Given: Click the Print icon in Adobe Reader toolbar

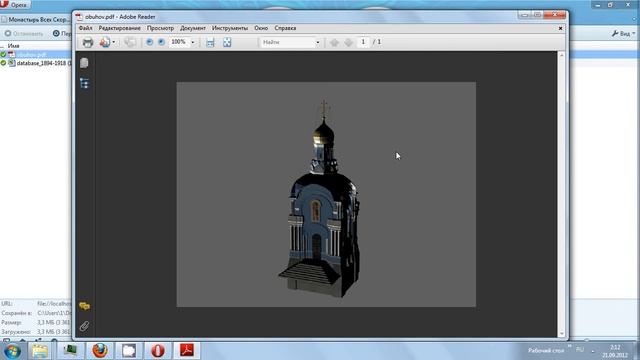Looking at the screenshot, I should point(88,42).
